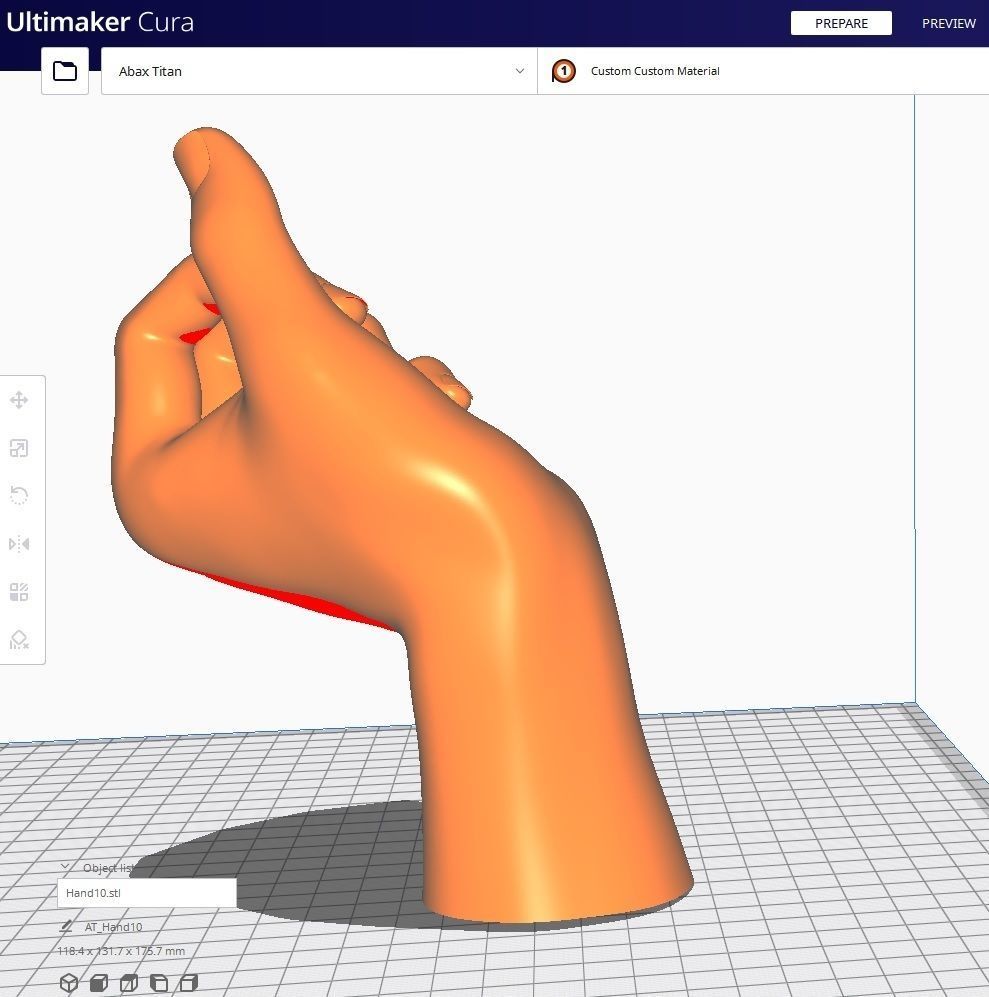Select the Support Blocker tool
This screenshot has height=997, width=989.
19,640
